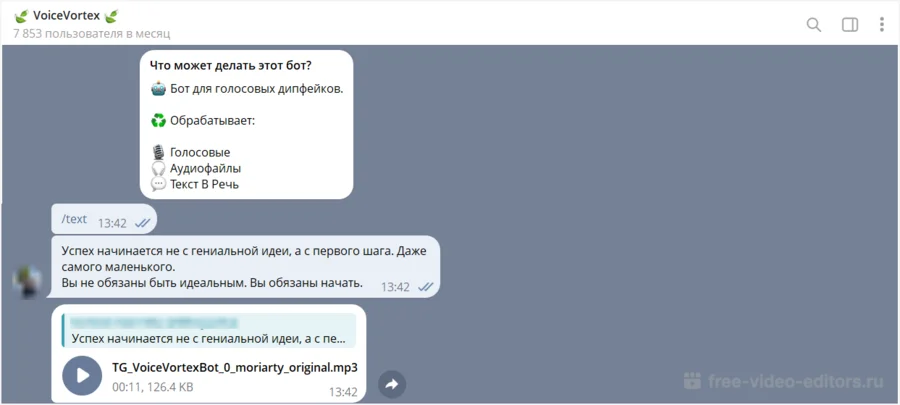Open search in the VoiceVortex chat
900x405 pixels.
(x=814, y=25)
